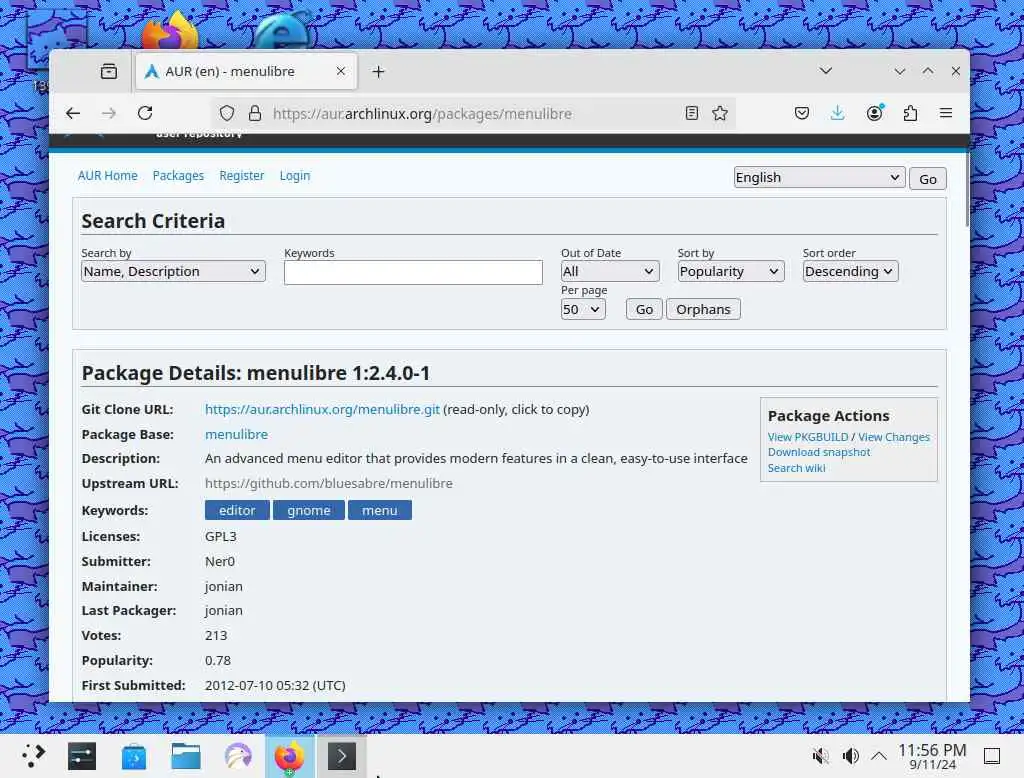1024x778 pixels.
Task: Open Firefox account icon
Action: tap(874, 113)
